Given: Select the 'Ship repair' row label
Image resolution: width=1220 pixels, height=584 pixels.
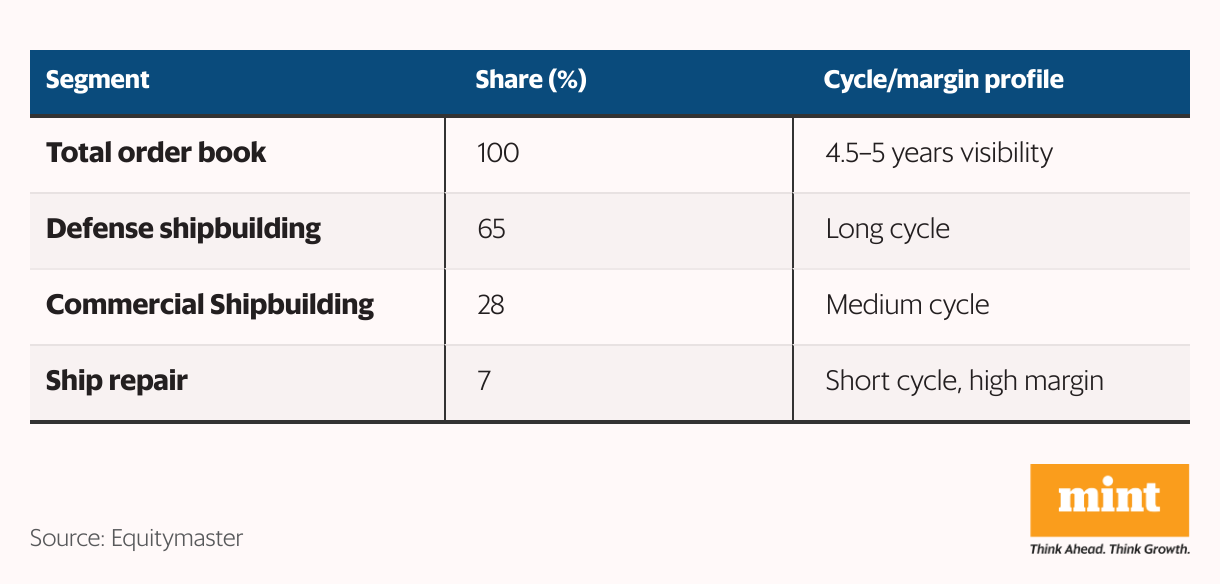Looking at the screenshot, I should [116, 381].
